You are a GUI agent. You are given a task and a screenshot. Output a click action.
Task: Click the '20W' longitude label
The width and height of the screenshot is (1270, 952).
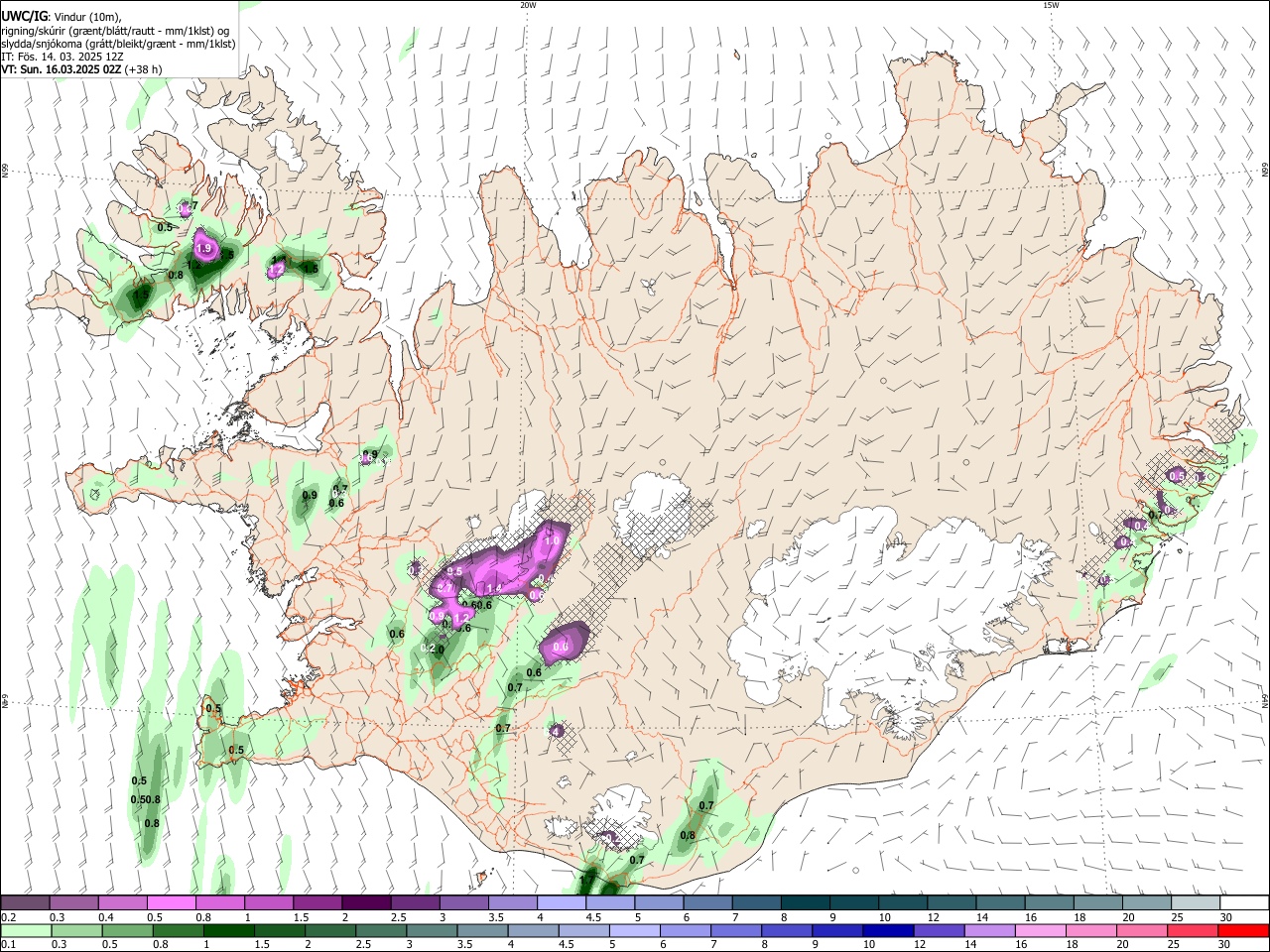click(x=528, y=5)
